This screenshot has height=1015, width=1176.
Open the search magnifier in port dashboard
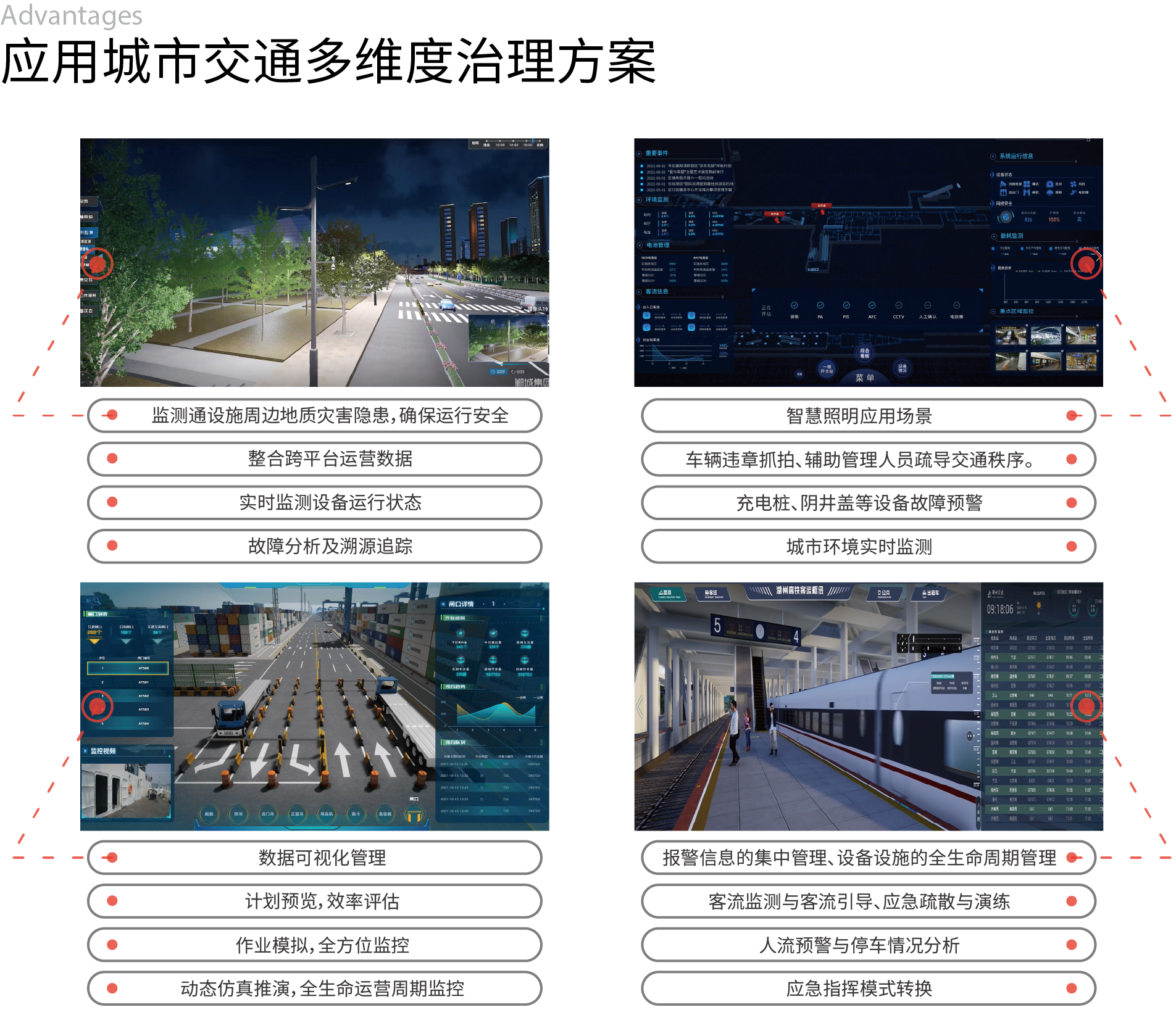pyautogui.click(x=98, y=600)
